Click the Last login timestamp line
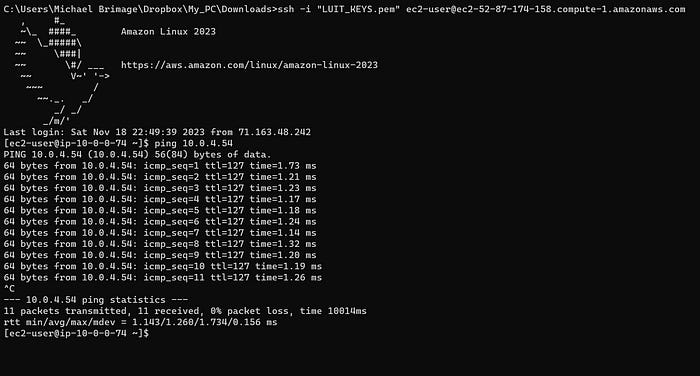 (157, 132)
